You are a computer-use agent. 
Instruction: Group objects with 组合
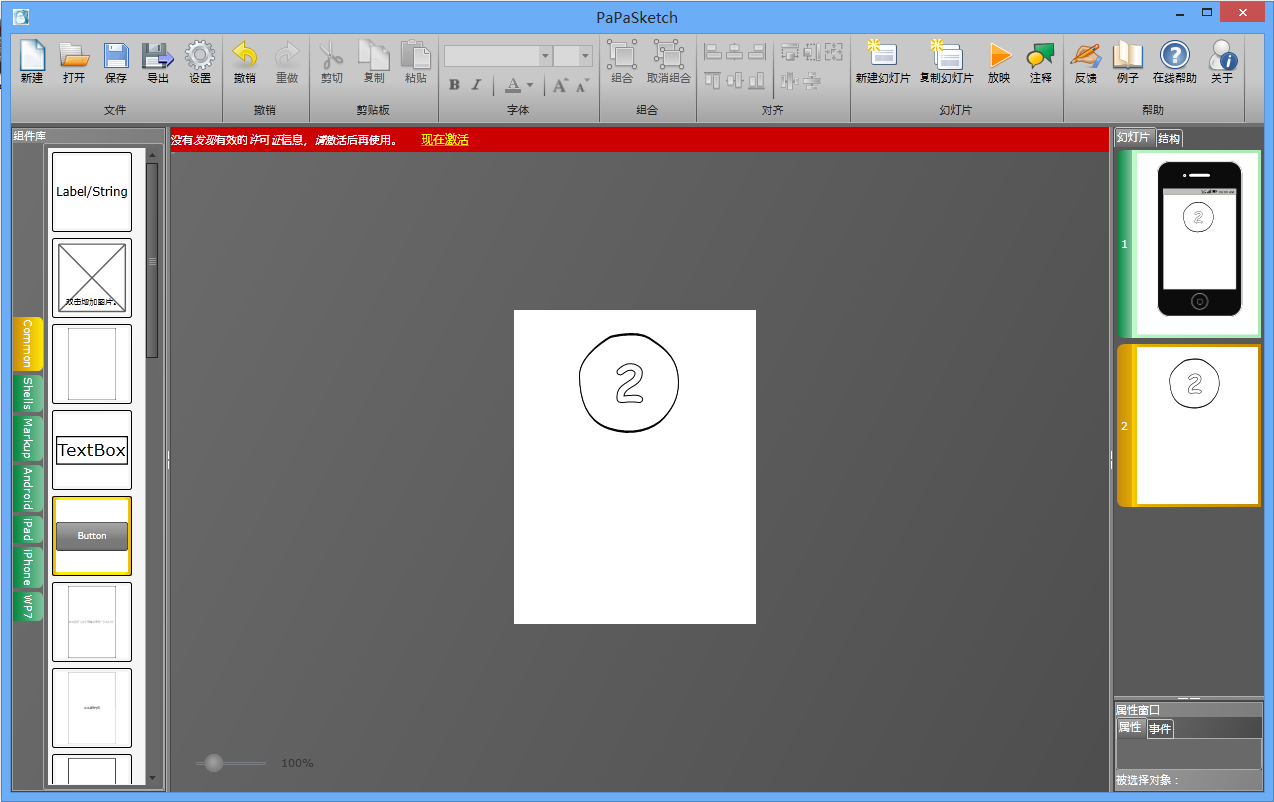tap(622, 62)
